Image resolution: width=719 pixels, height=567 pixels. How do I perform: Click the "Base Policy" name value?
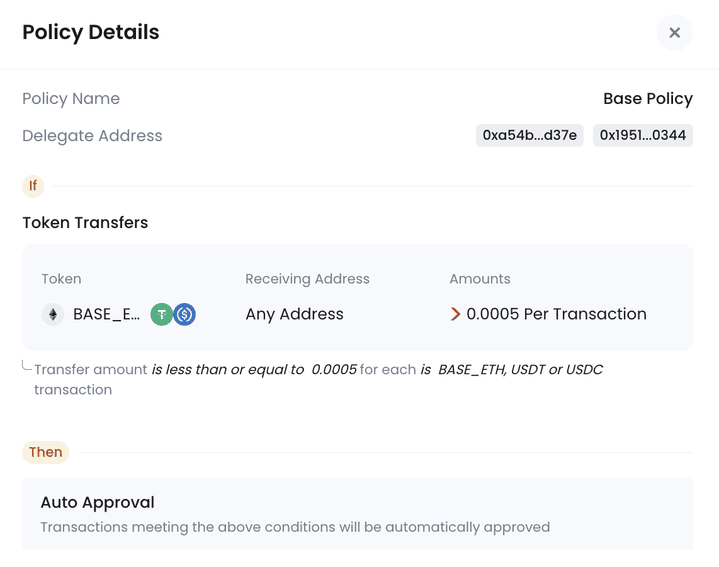(647, 99)
